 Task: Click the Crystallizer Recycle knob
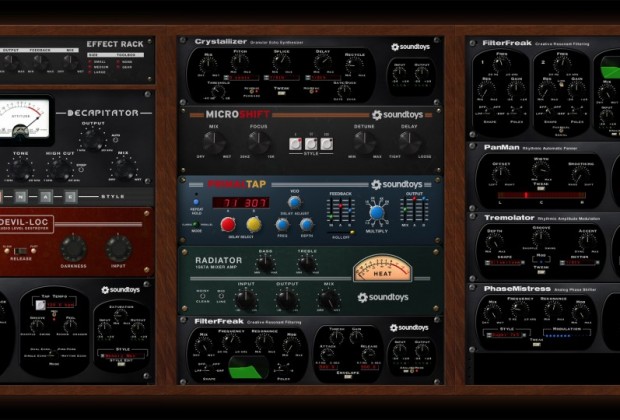click(354, 64)
